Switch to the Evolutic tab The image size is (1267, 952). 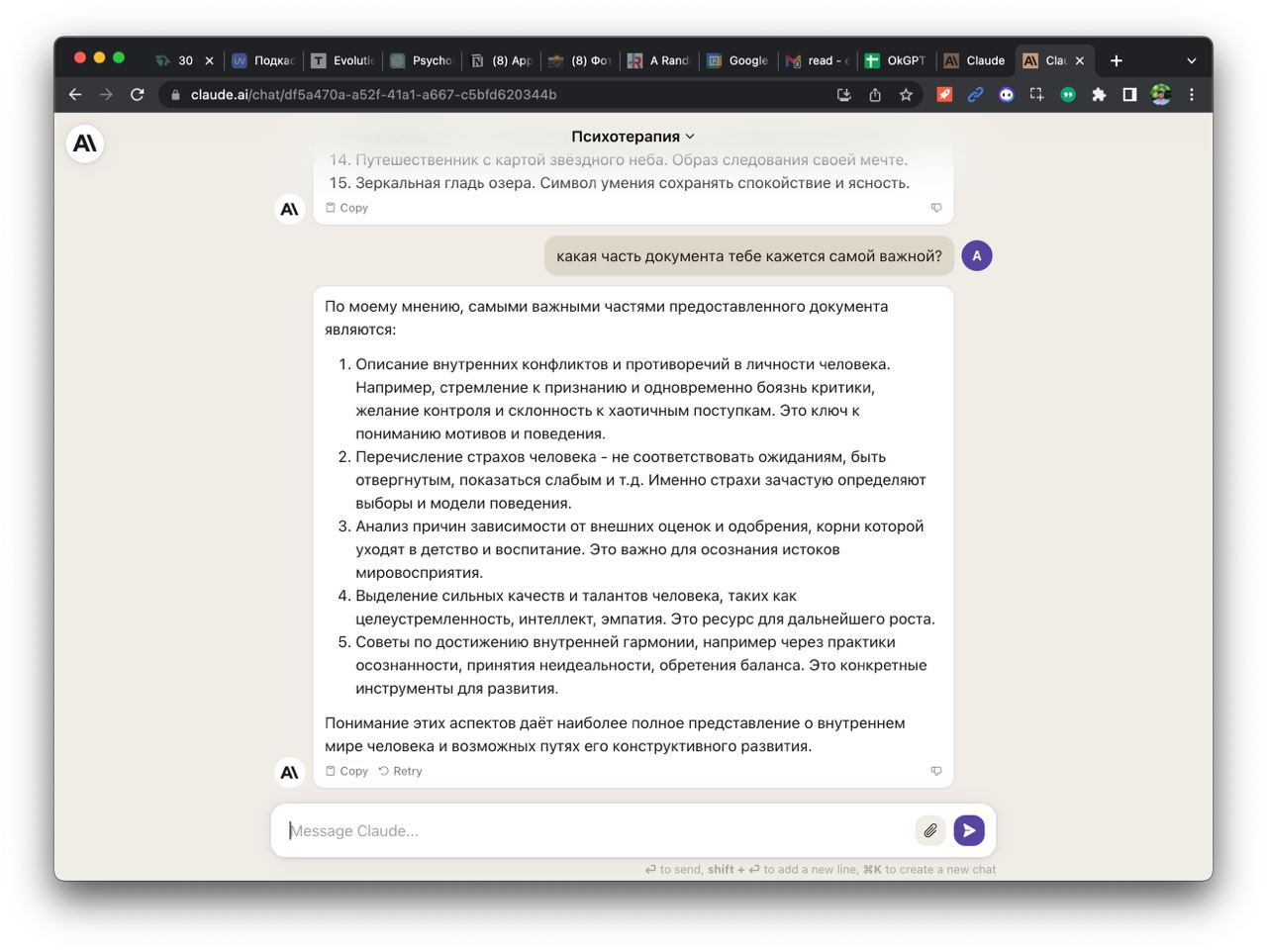[x=342, y=60]
